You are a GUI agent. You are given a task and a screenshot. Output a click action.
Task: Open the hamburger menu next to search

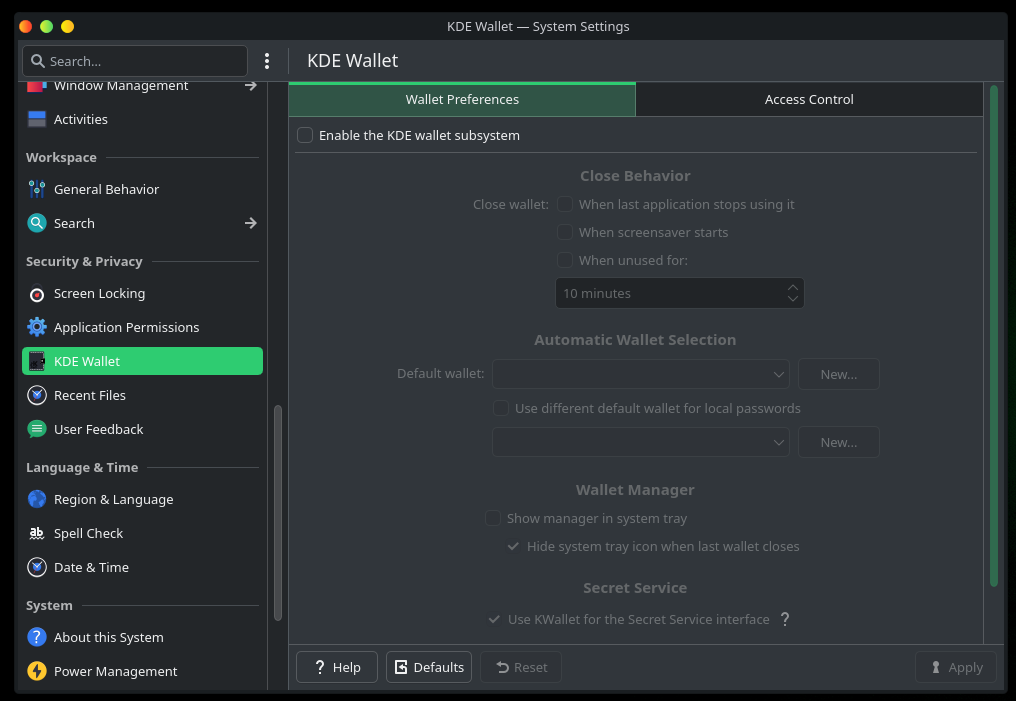point(267,61)
